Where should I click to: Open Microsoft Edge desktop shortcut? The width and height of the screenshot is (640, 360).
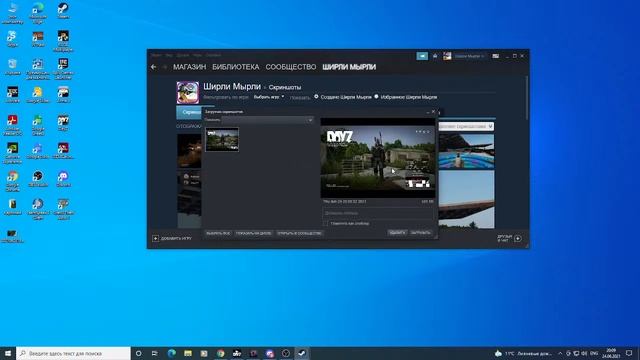click(x=38, y=12)
